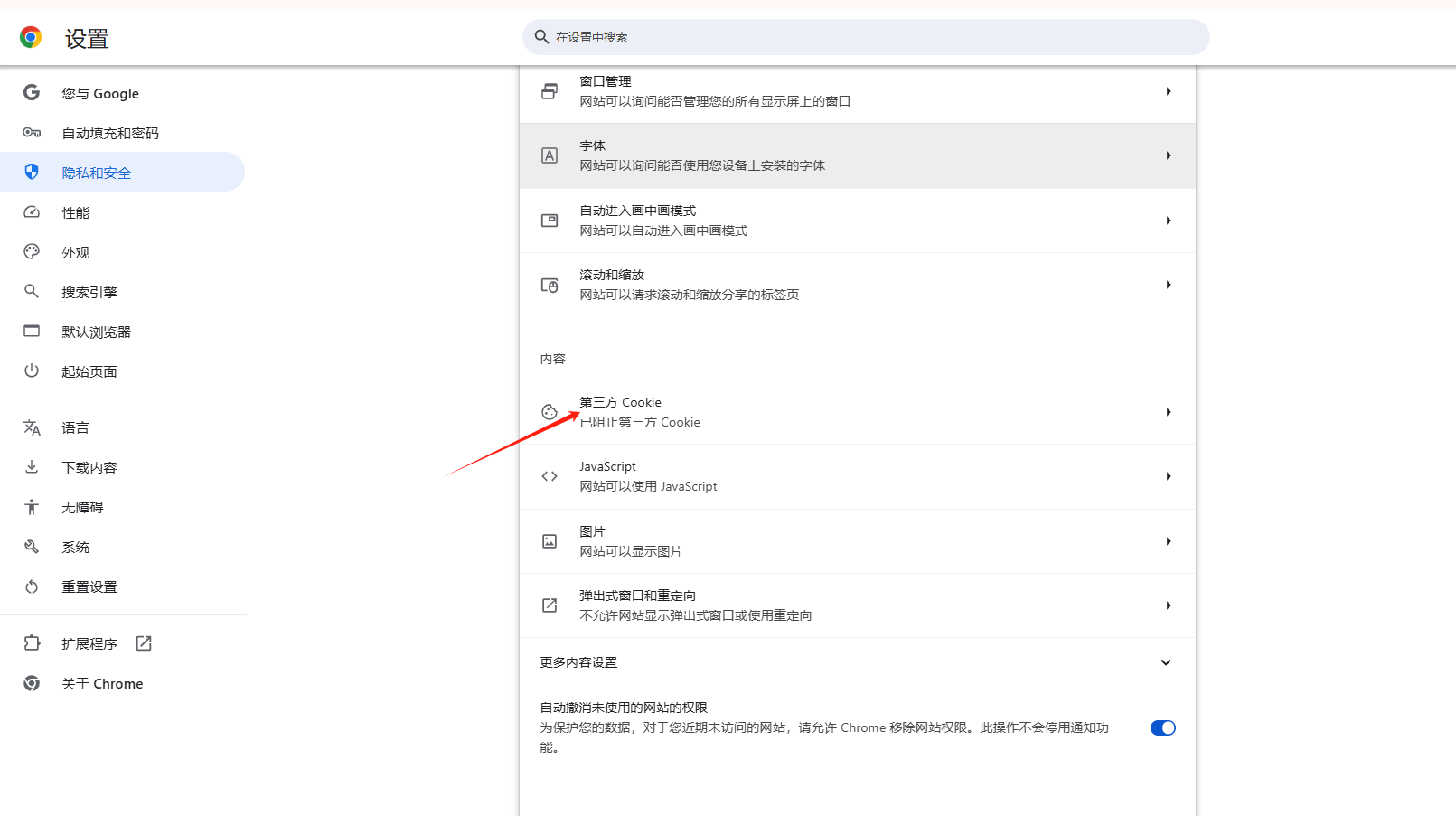Open 字体 permission settings
This screenshot has height=816, width=1456.
pyautogui.click(x=858, y=155)
